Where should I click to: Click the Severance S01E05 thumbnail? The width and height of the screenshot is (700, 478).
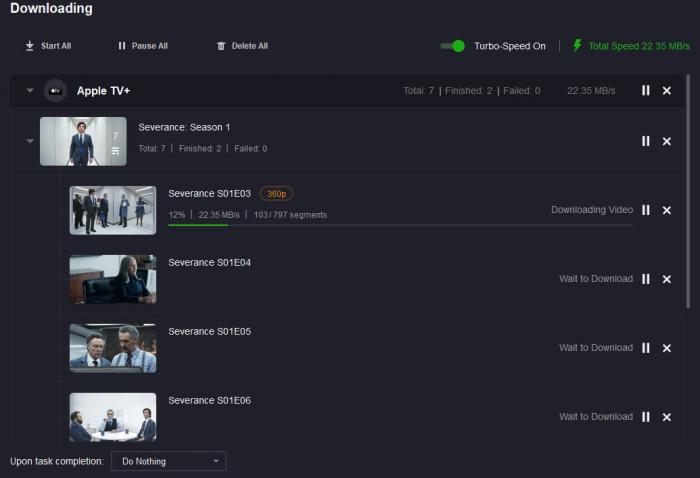tap(113, 348)
